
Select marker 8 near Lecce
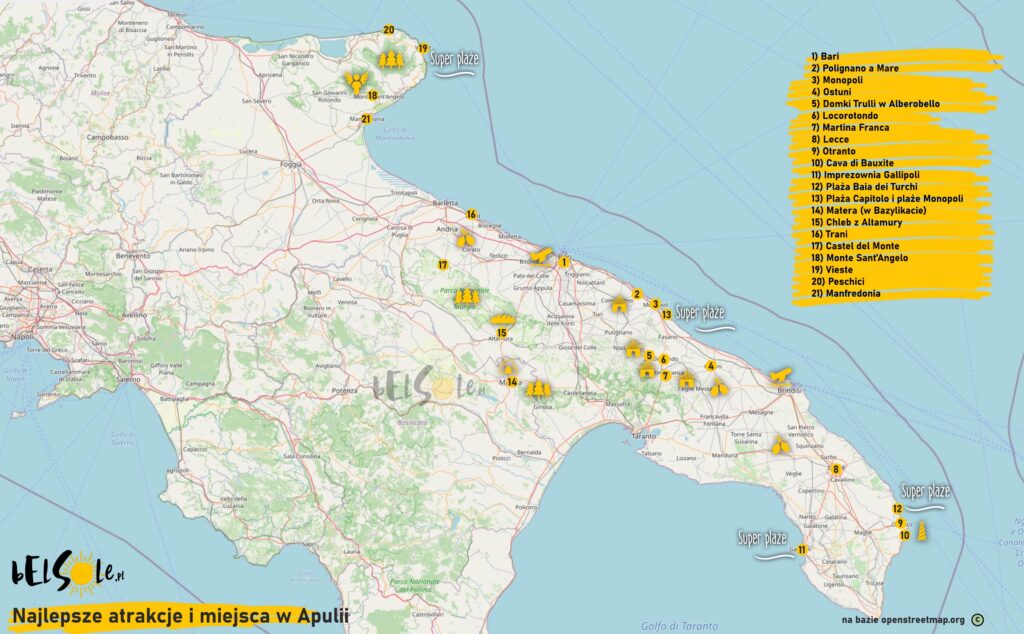tap(836, 468)
